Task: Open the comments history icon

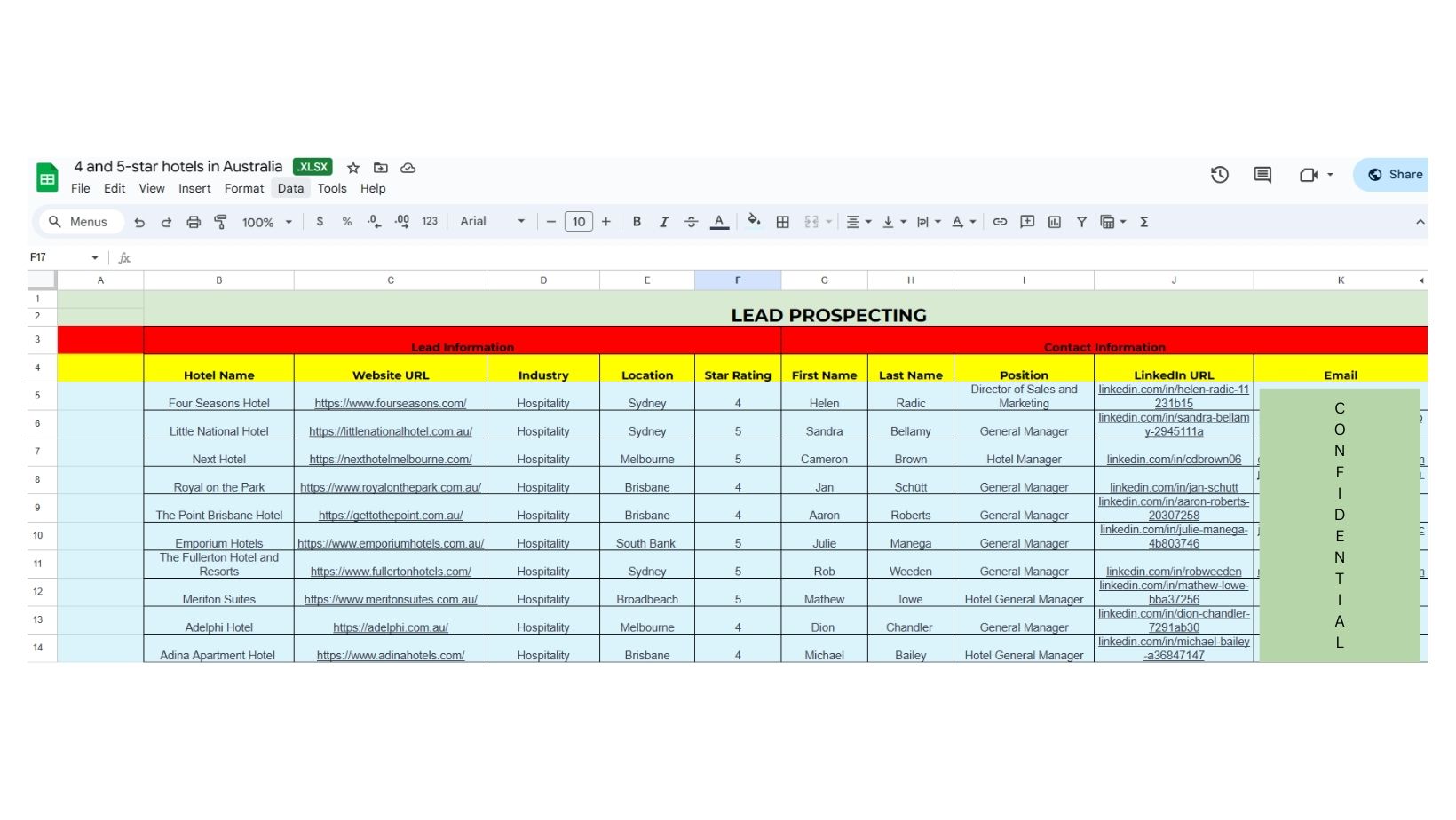Action: 1262,175
